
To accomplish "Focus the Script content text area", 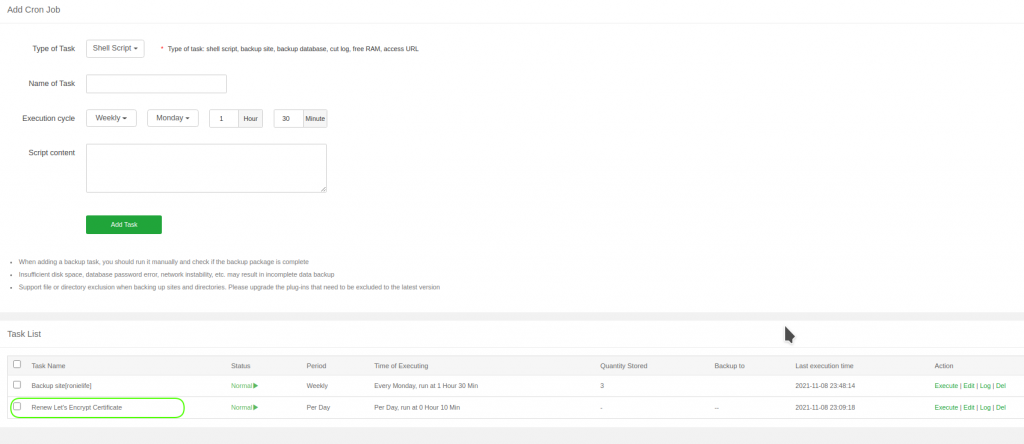I will [206, 168].
